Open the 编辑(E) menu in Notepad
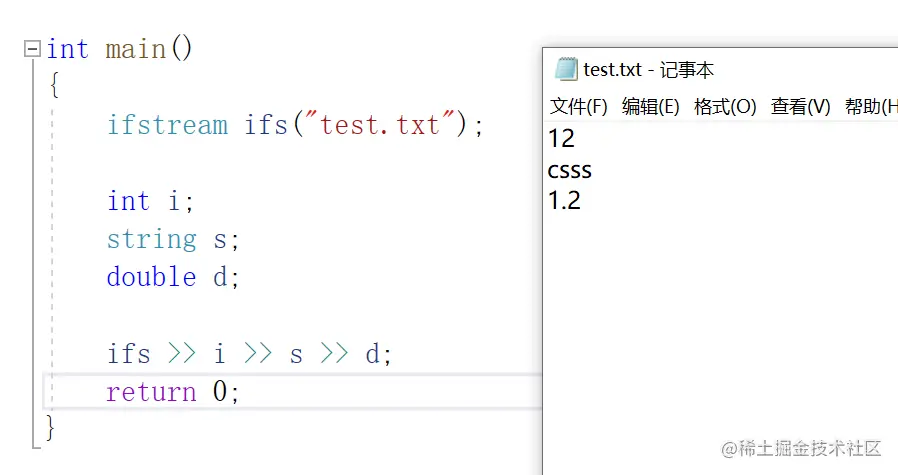Screen dimensions: 898x475 click(651, 107)
